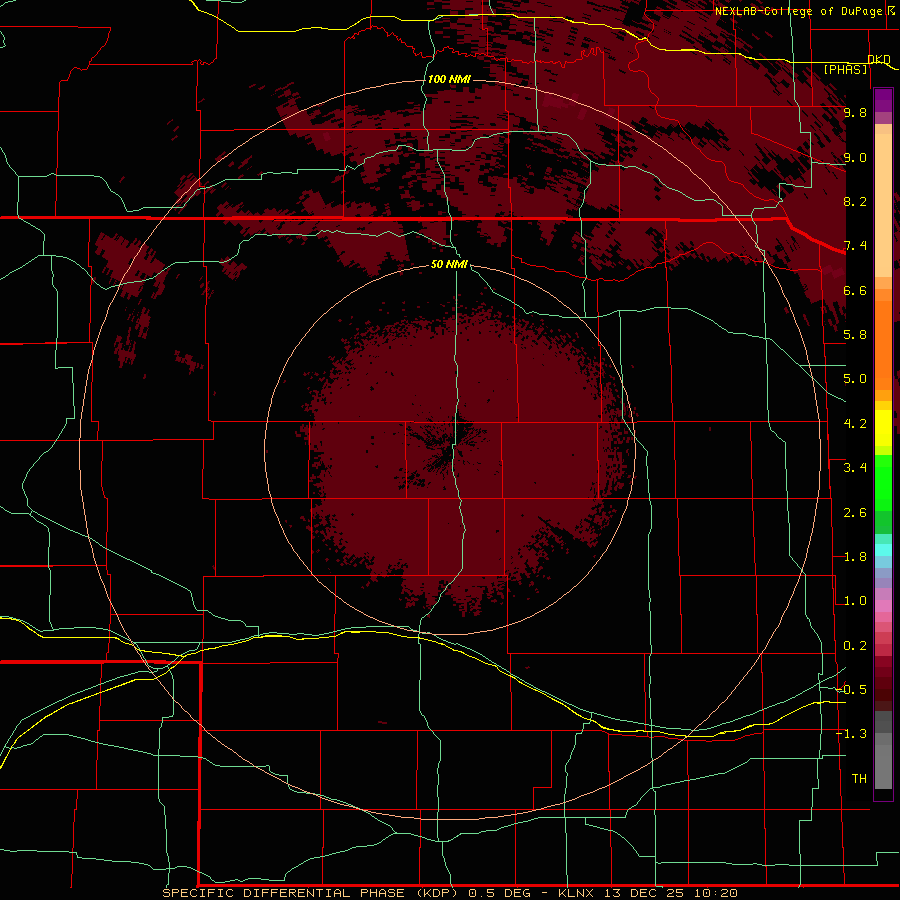This screenshot has height=900, width=900.
Task: Click the '[PHAS]' units label
Action: click(x=845, y=69)
